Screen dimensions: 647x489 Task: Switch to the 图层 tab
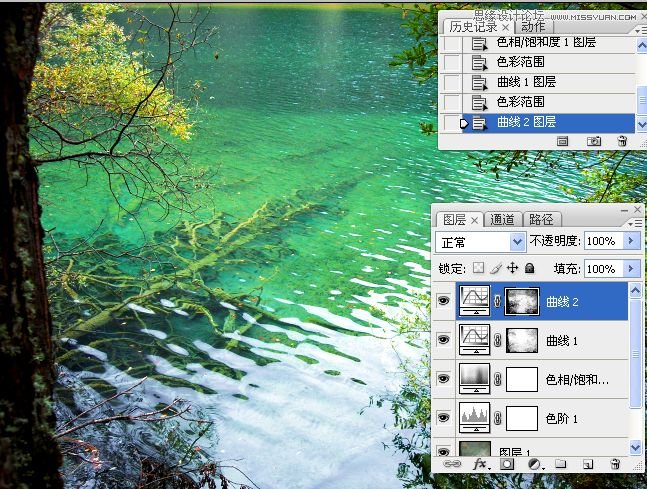pos(454,220)
